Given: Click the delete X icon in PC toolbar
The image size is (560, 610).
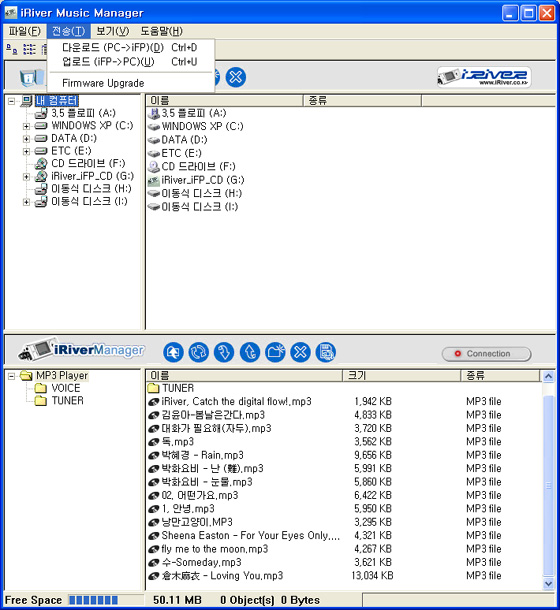Looking at the screenshot, I should pyautogui.click(x=236, y=77).
